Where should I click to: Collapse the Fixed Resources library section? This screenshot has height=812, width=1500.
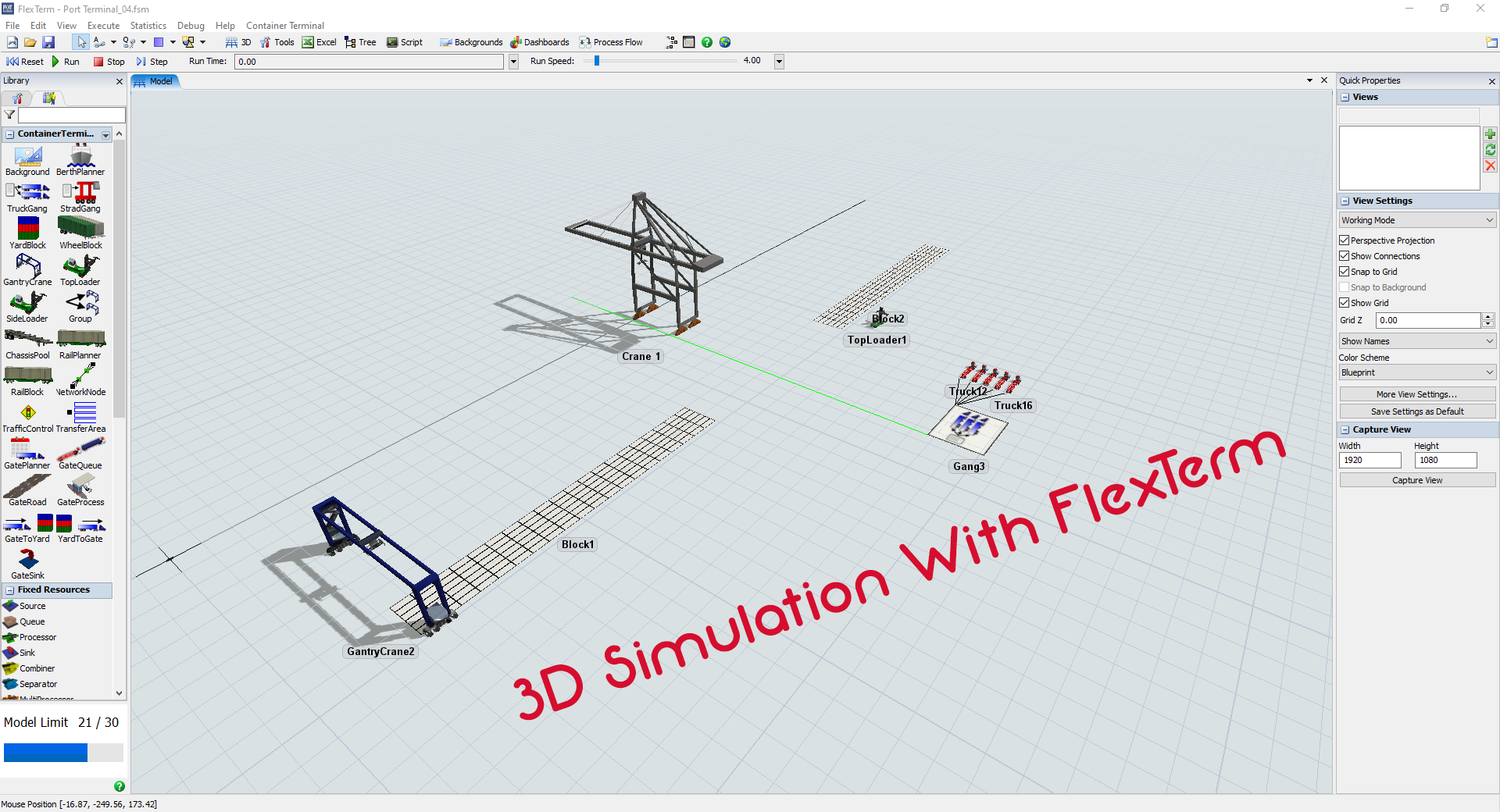[10, 590]
